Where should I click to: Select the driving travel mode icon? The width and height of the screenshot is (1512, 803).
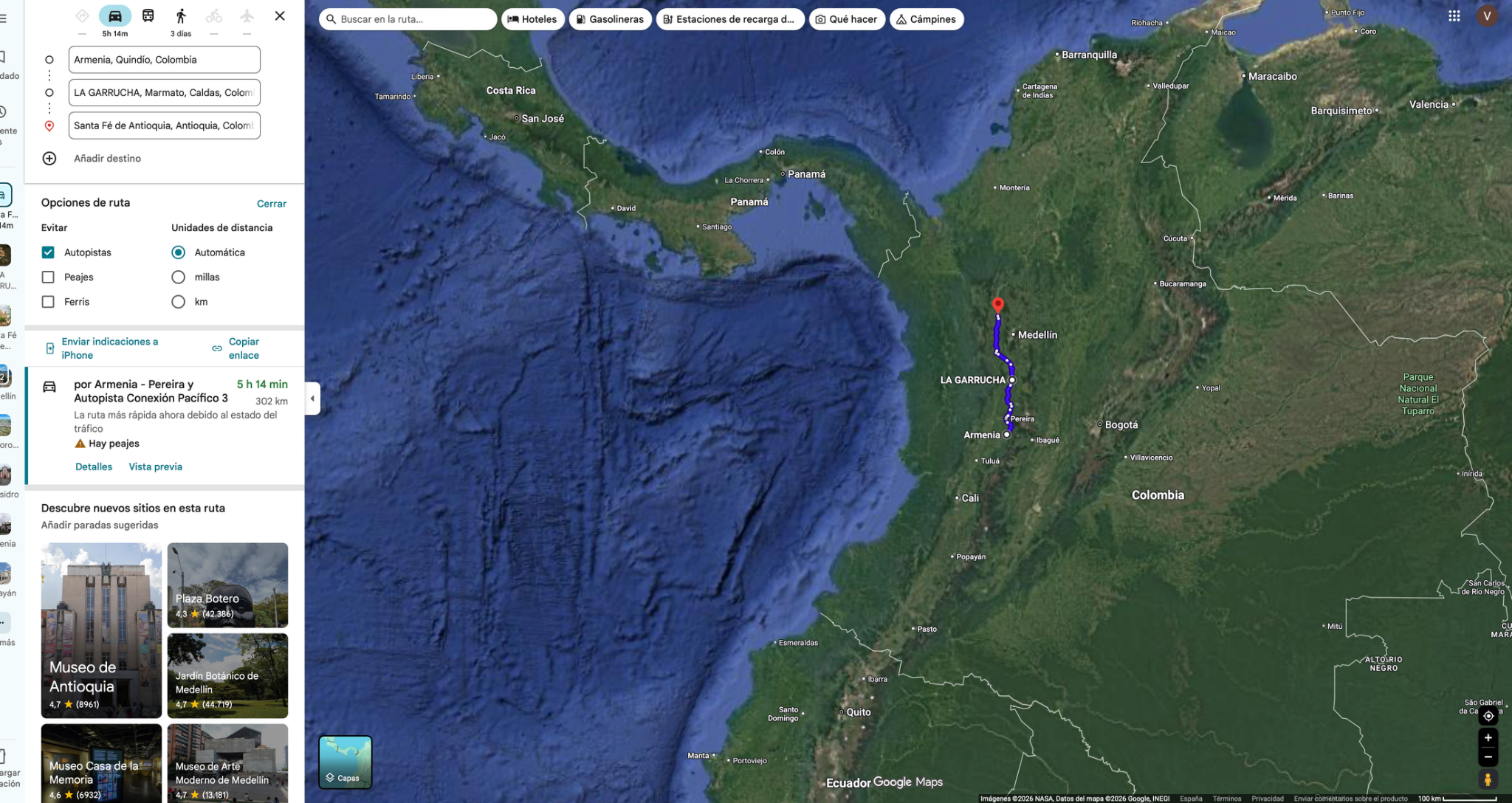115,15
